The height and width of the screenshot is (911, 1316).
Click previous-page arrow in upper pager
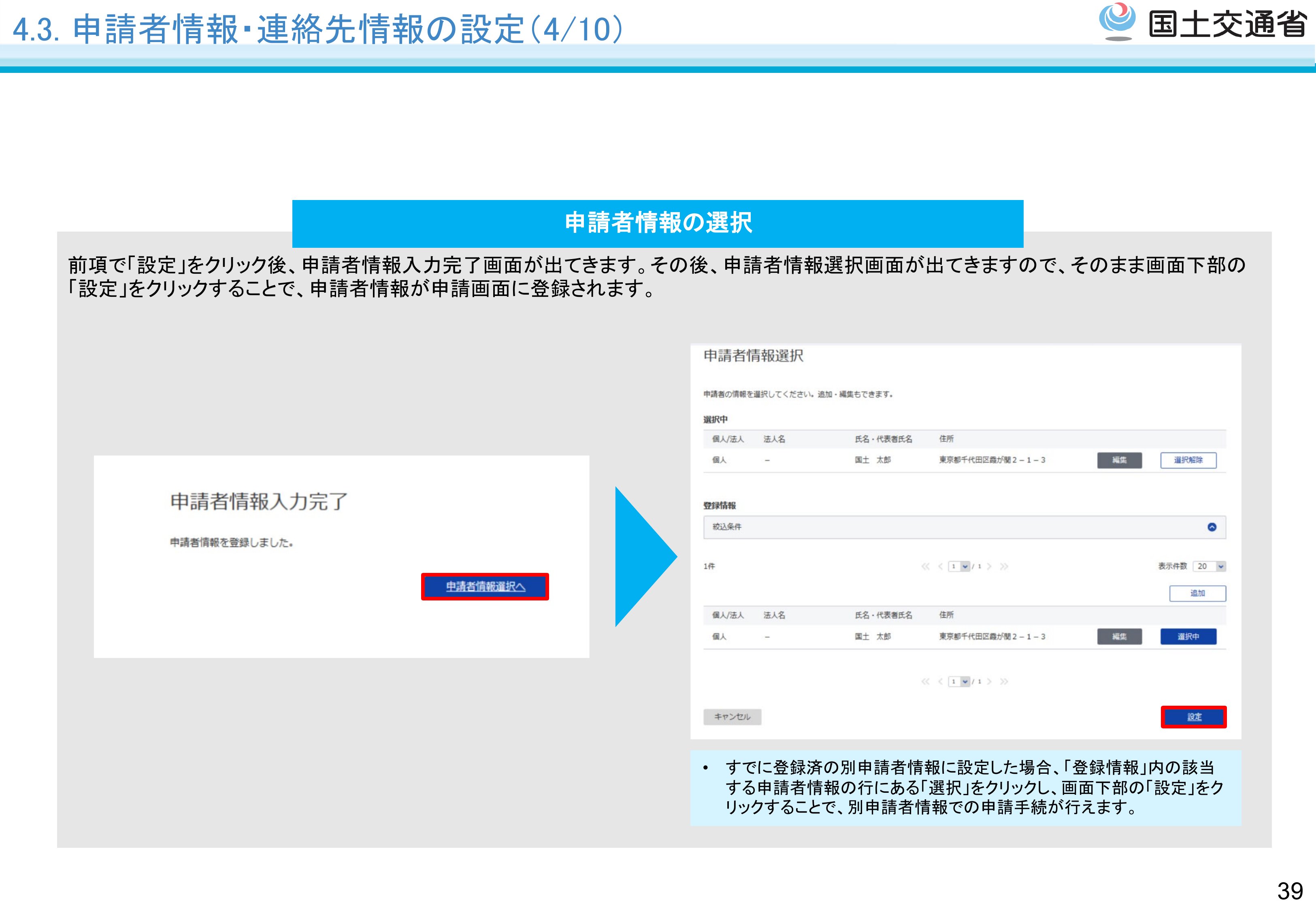pyautogui.click(x=940, y=566)
